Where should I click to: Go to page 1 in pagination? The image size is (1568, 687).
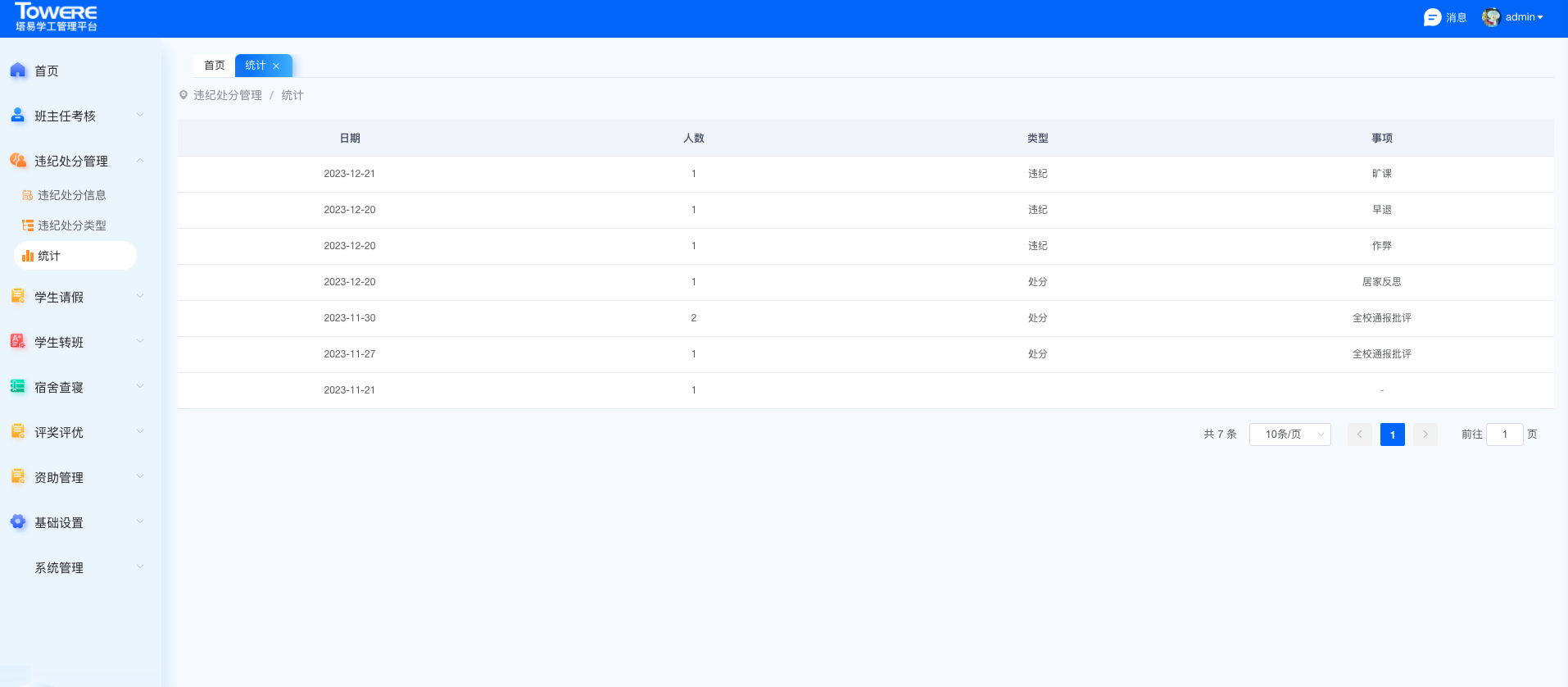[1392, 434]
